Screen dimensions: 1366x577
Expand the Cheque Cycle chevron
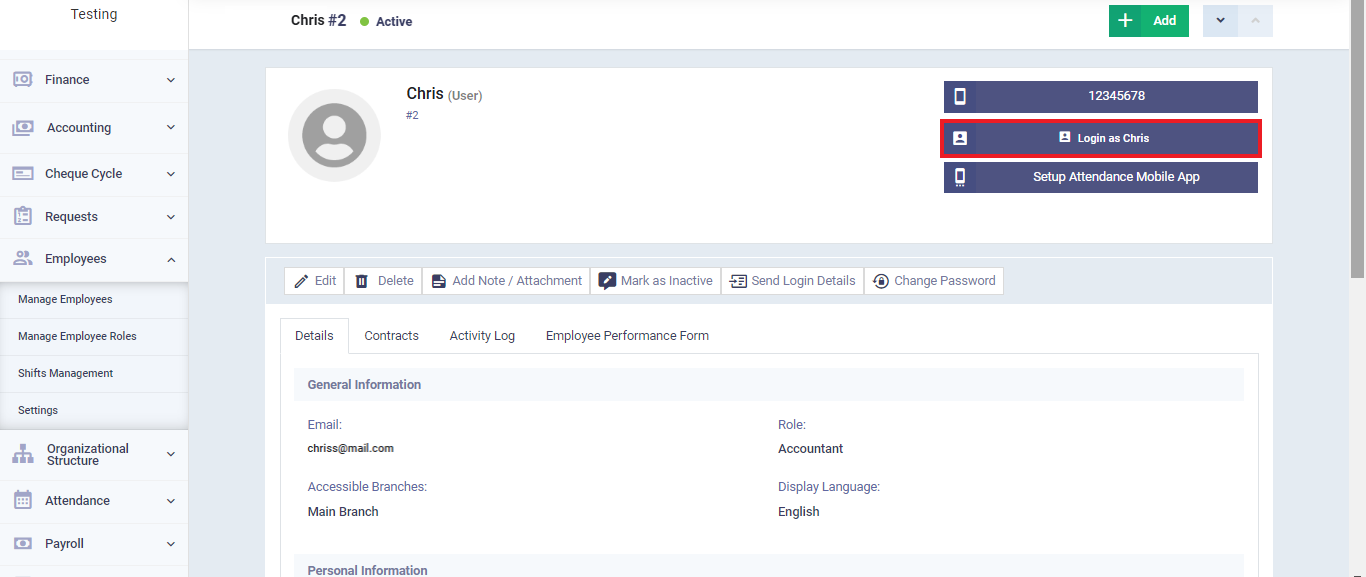click(x=171, y=174)
